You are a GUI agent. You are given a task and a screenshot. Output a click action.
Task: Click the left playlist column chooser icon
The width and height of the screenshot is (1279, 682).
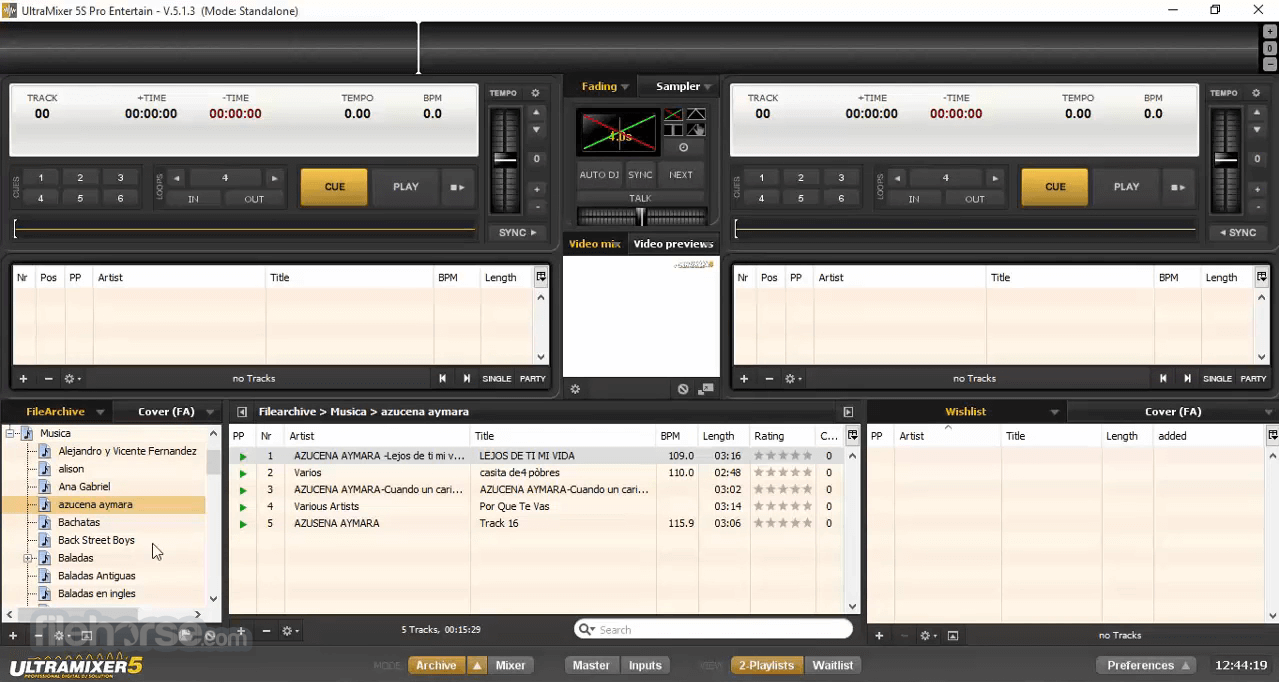[541, 277]
